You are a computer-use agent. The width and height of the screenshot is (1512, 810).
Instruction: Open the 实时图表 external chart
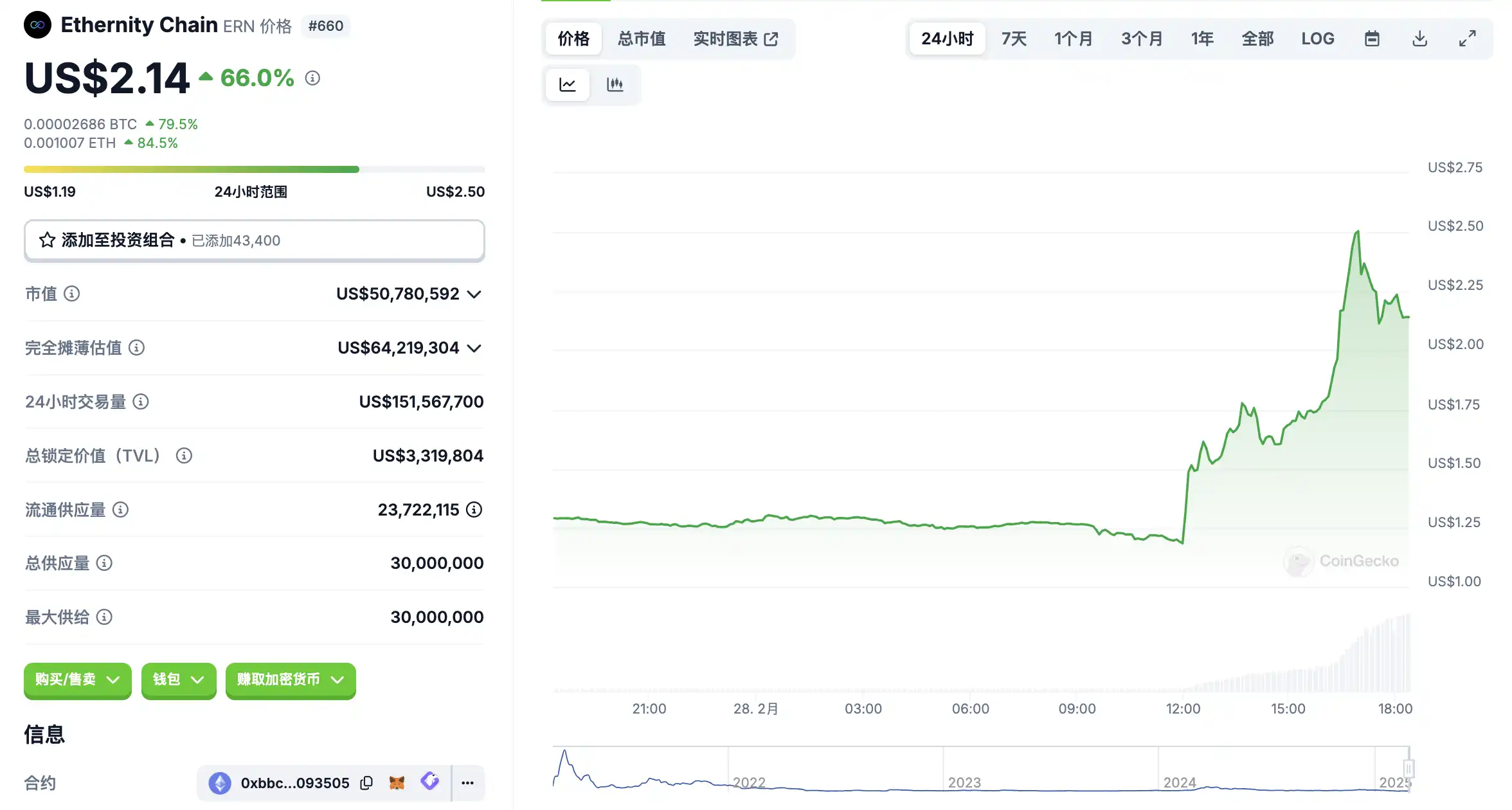point(735,39)
